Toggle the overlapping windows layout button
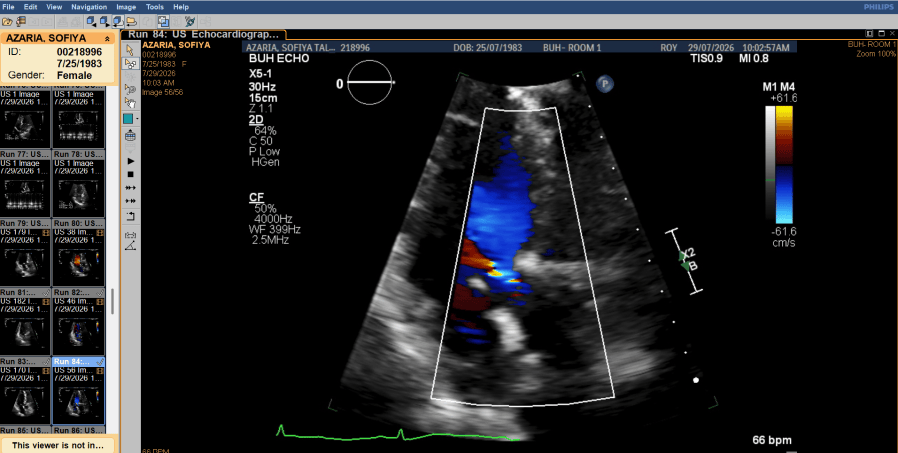The width and height of the screenshot is (898, 453). click(163, 22)
